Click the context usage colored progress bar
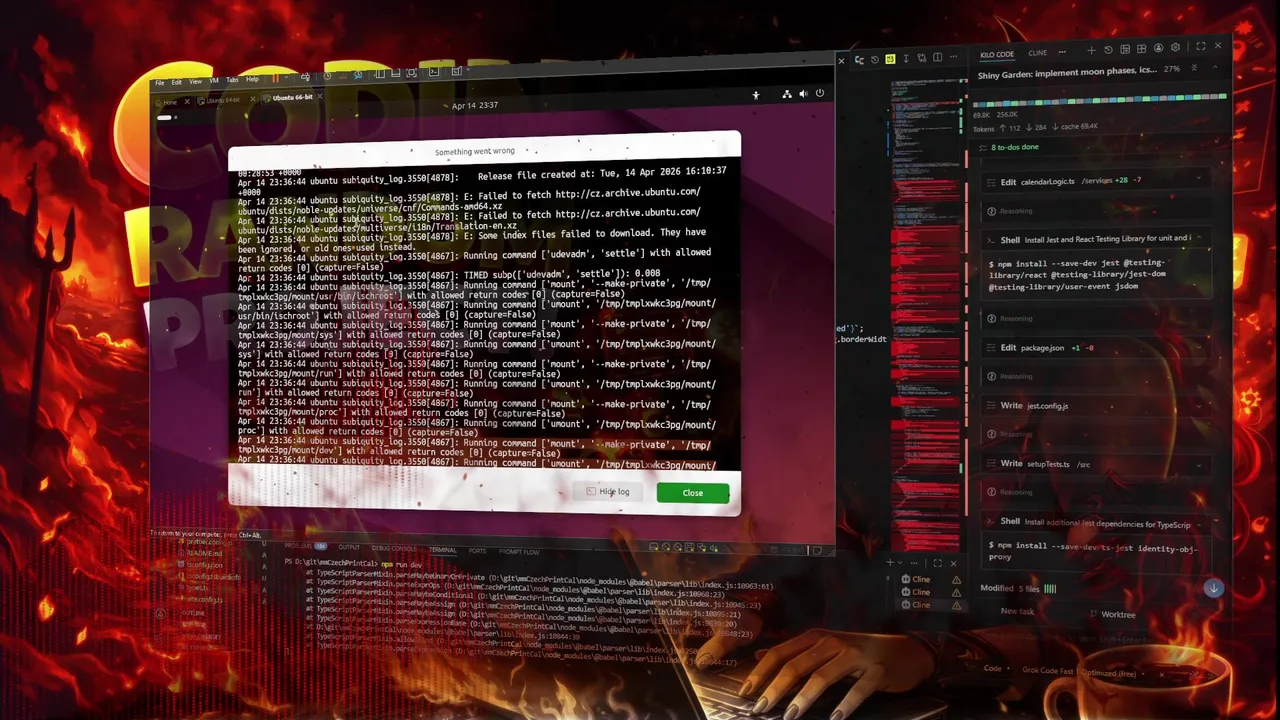Screen dimensions: 1280x720 [1100, 99]
